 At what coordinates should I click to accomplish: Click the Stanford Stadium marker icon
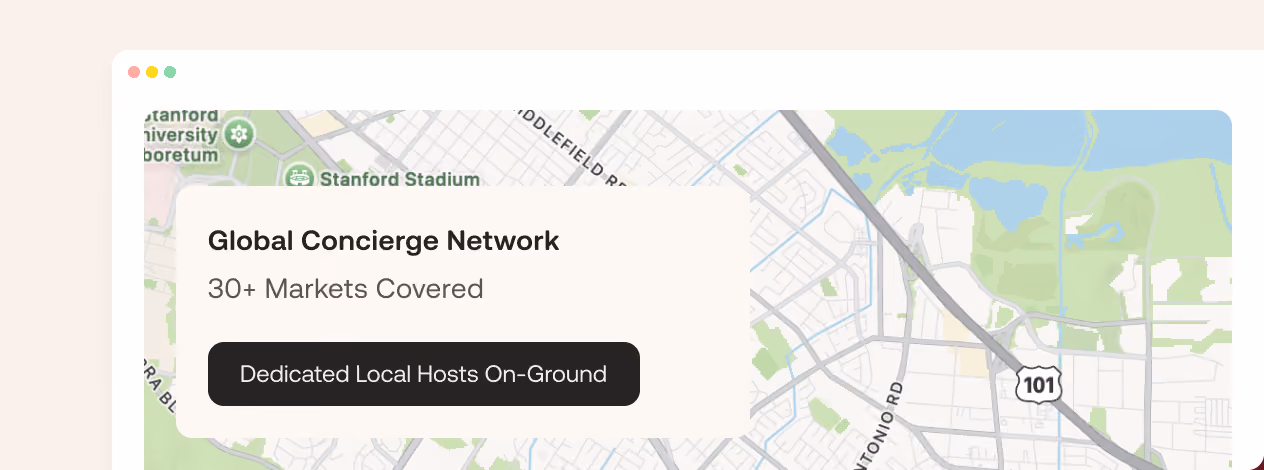pos(299,179)
